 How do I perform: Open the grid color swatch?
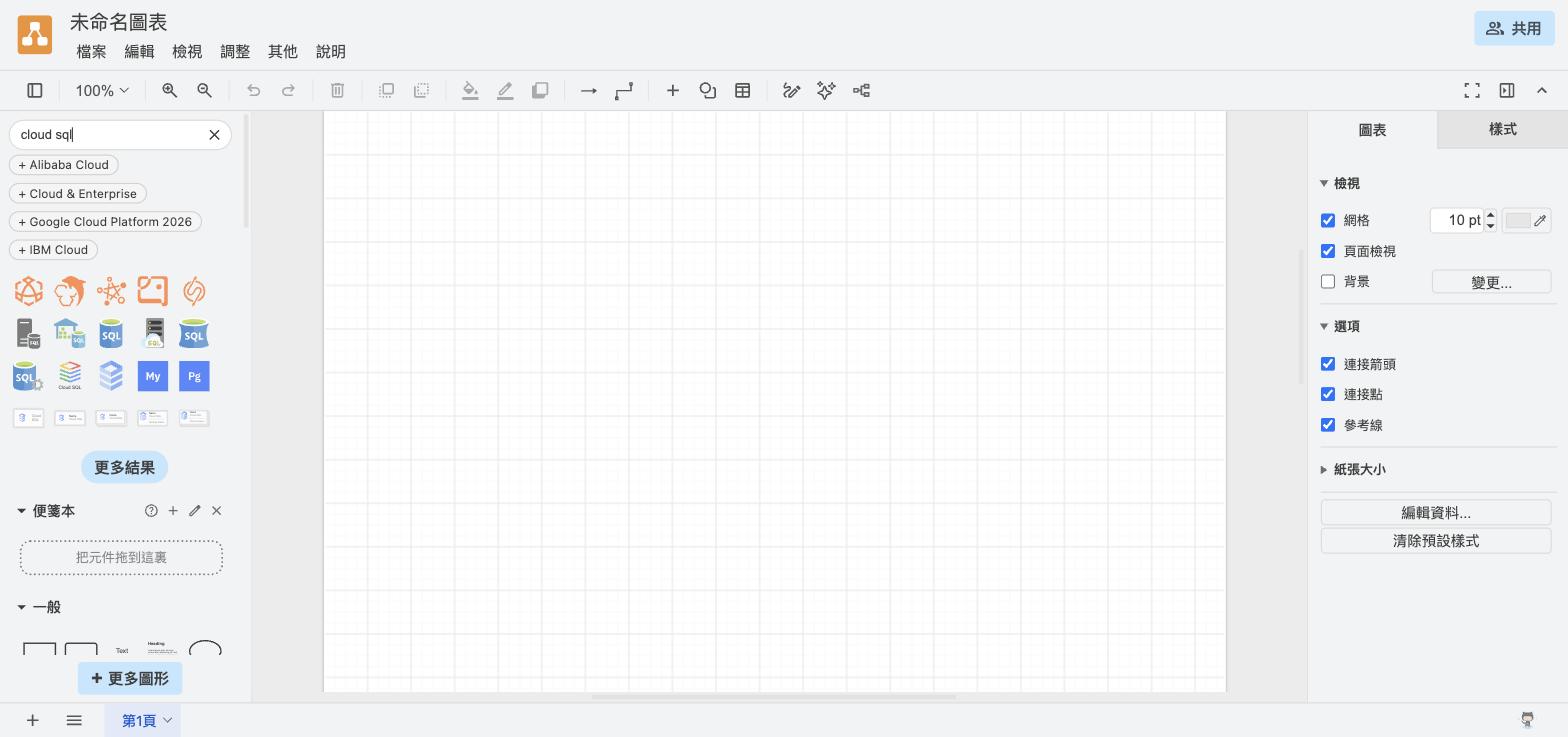pyautogui.click(x=1526, y=220)
